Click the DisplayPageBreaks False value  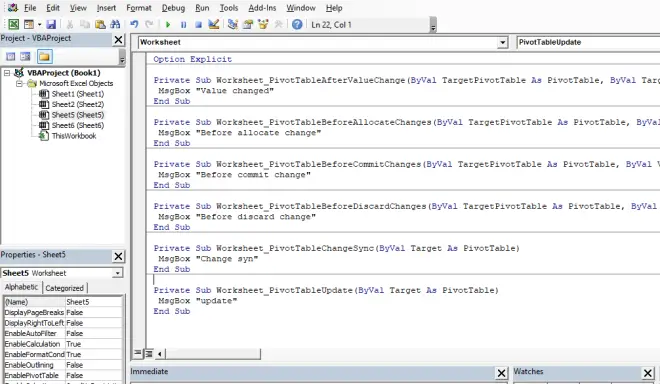tap(94, 313)
